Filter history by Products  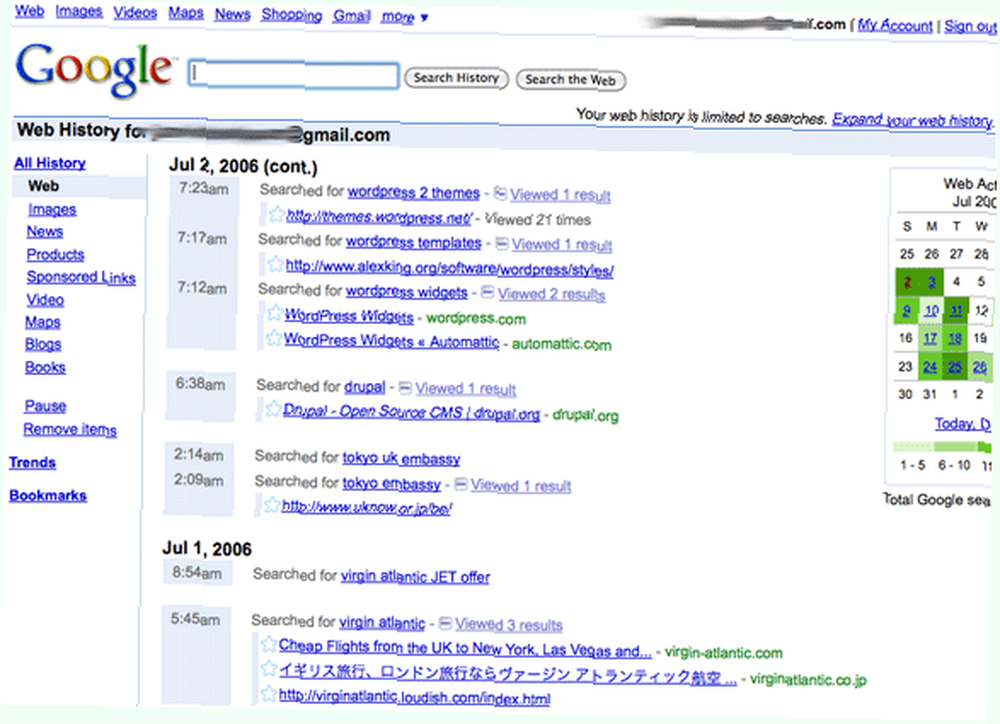(55, 255)
